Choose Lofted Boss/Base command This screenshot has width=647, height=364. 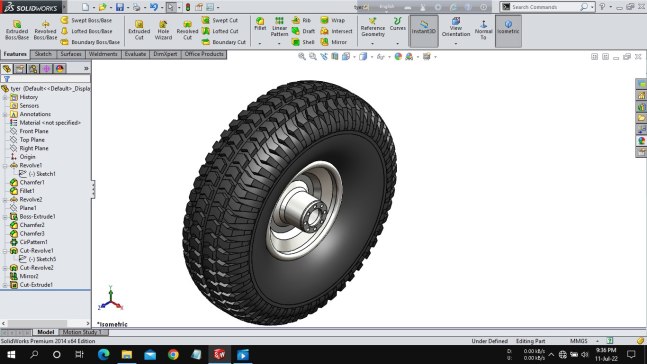(x=86, y=31)
